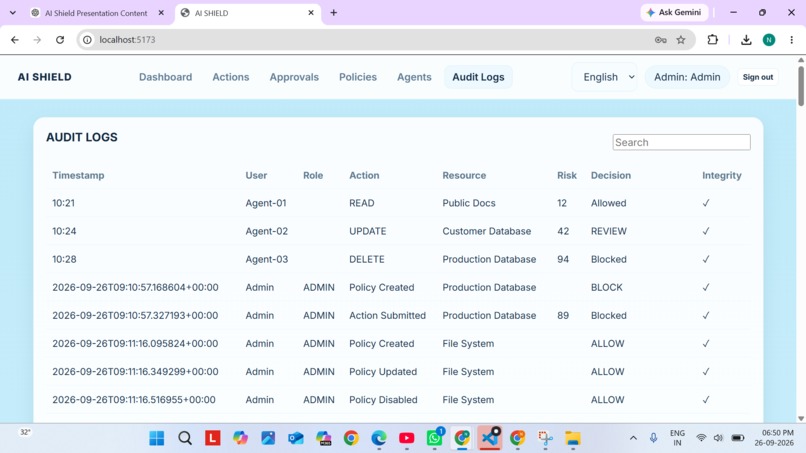Open the Windows Start menu
Viewport: 806px width, 453px height.
coord(157,438)
